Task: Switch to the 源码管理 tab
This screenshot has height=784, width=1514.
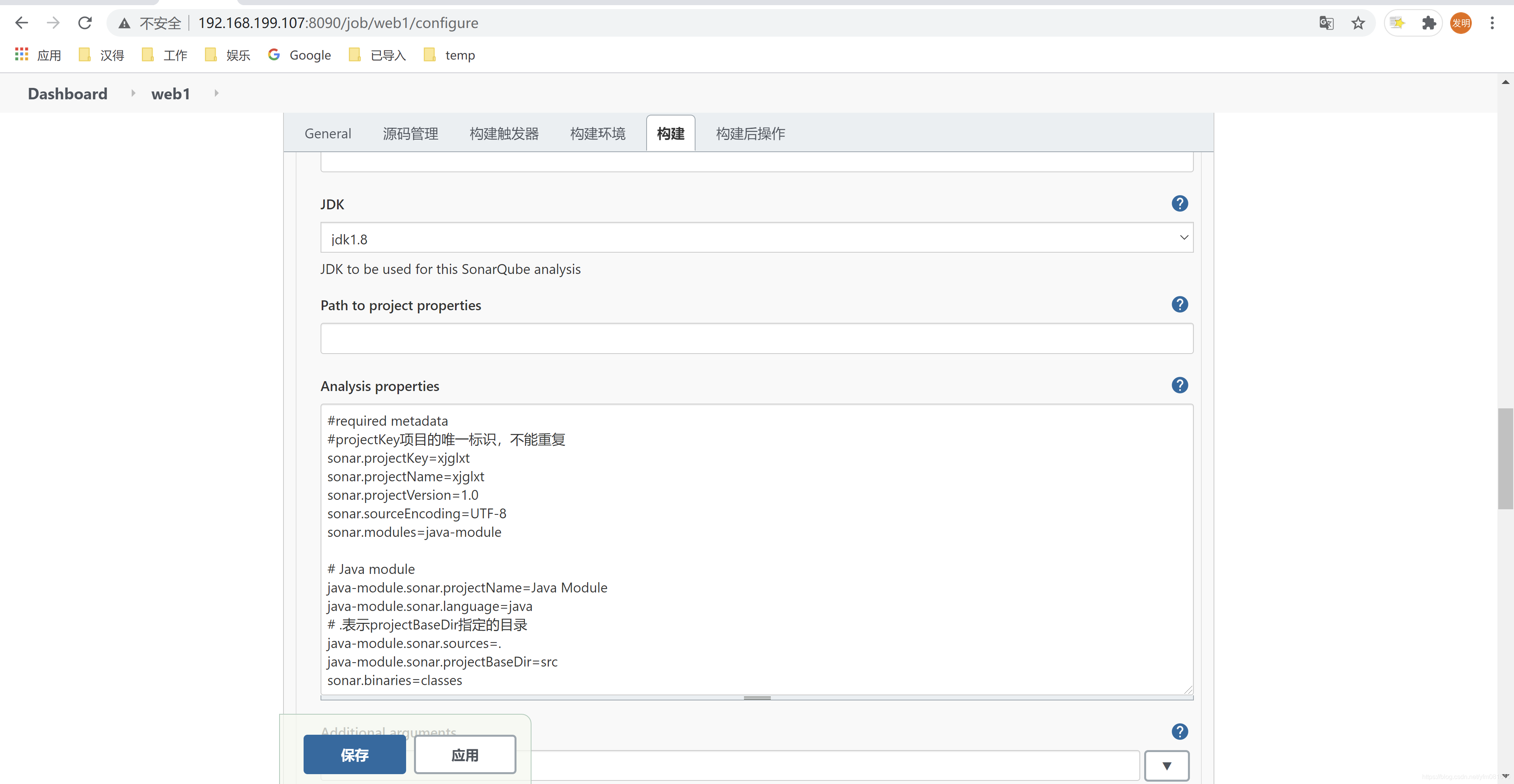Action: (x=410, y=133)
